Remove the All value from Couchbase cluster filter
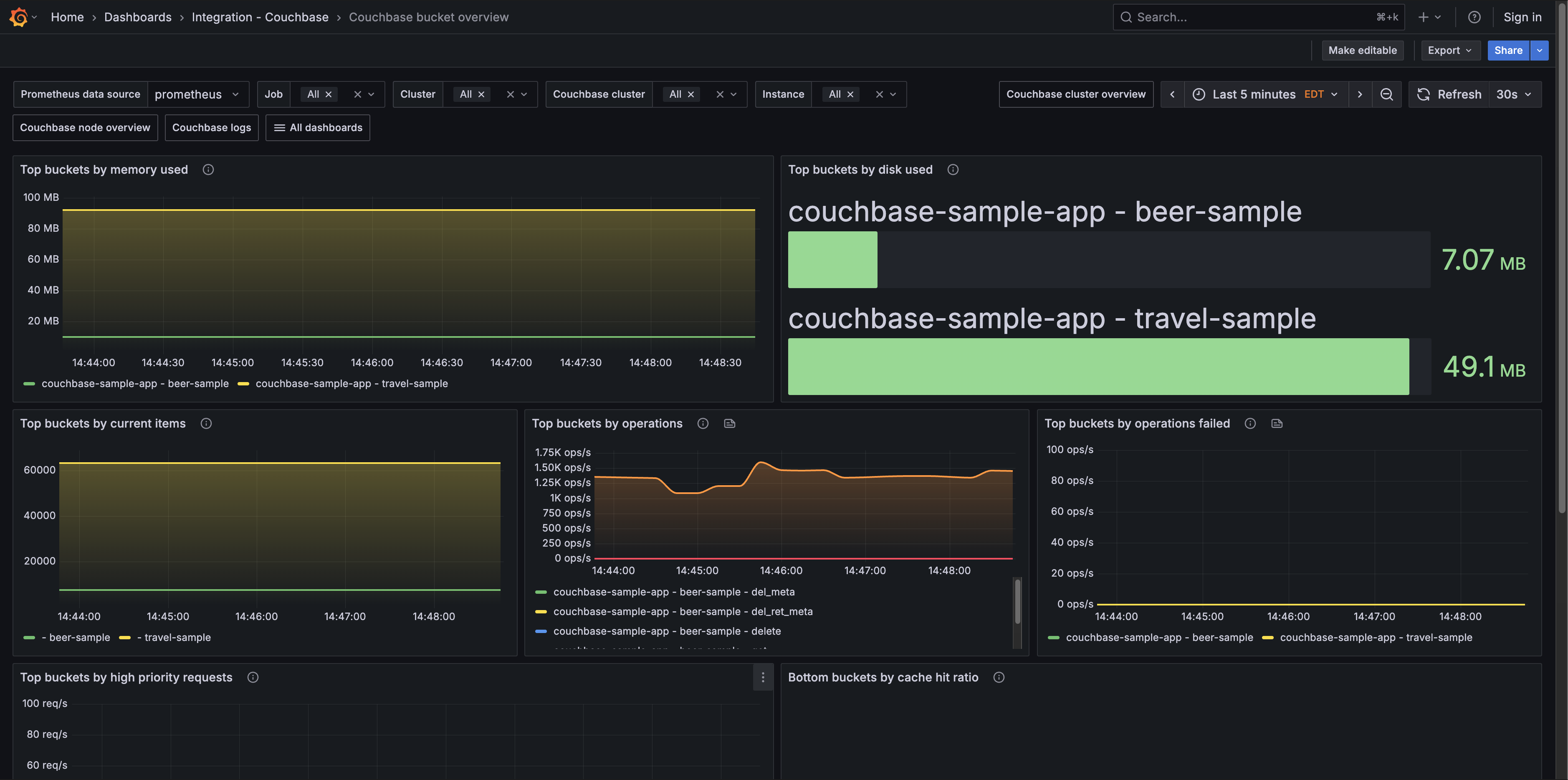 [x=691, y=94]
